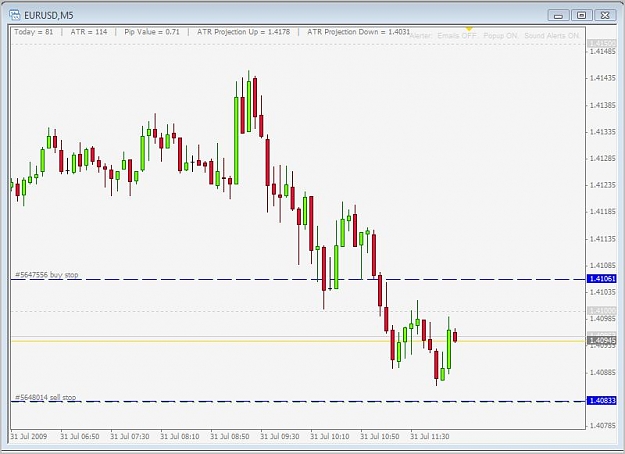Viewport: 625px width, 454px height.
Task: Click the yellow chart shift marker triangle
Action: pos(469,29)
